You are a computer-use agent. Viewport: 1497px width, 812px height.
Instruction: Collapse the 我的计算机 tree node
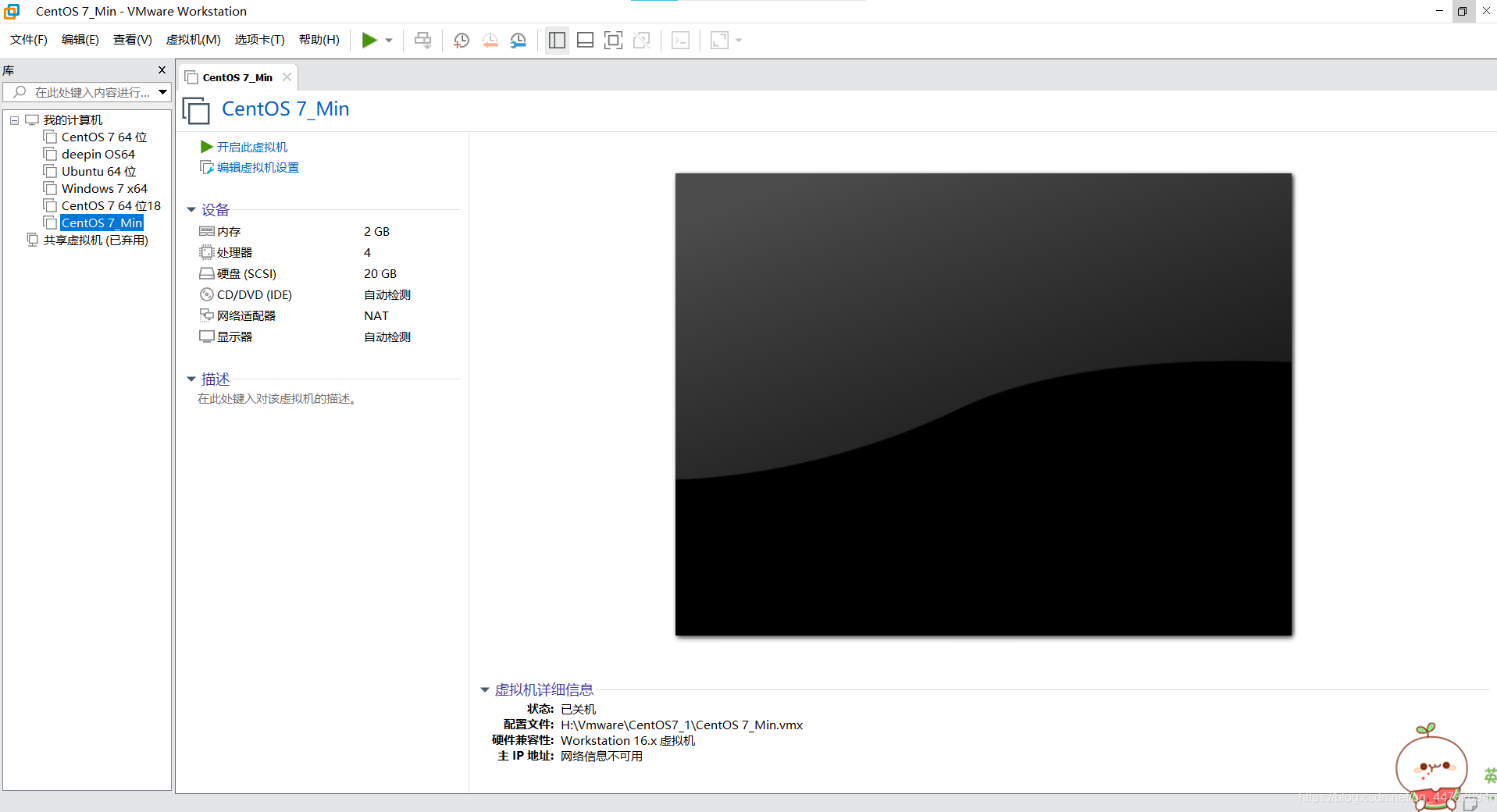[x=14, y=120]
